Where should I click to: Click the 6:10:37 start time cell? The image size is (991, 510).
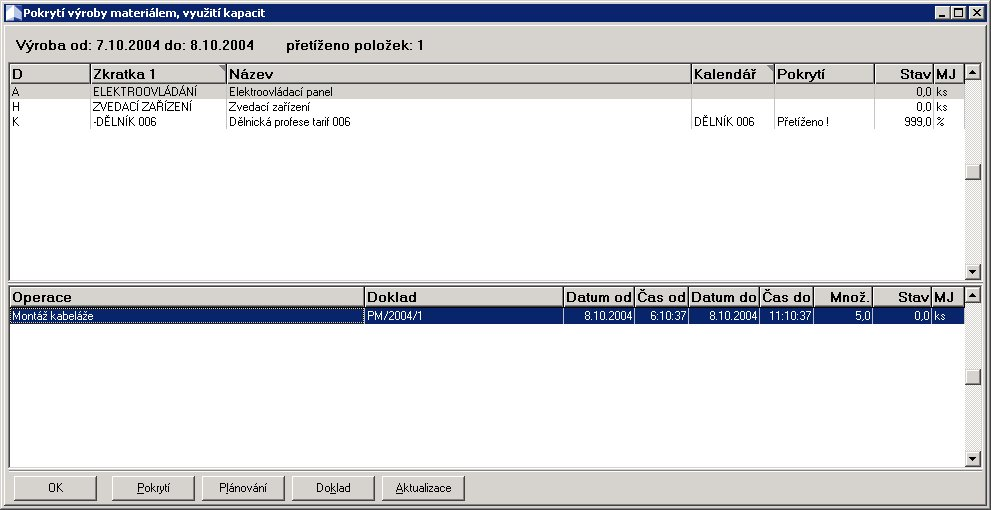pos(662,316)
